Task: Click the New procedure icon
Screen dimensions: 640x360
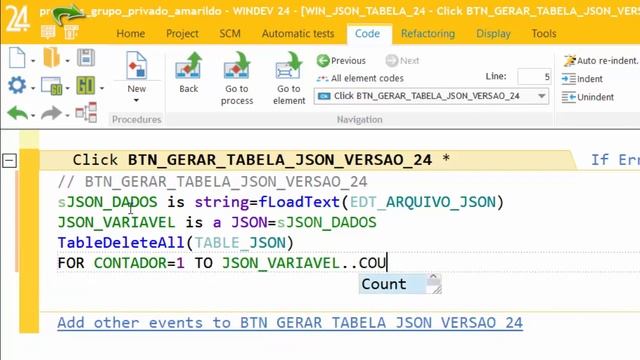Action: pos(136,65)
